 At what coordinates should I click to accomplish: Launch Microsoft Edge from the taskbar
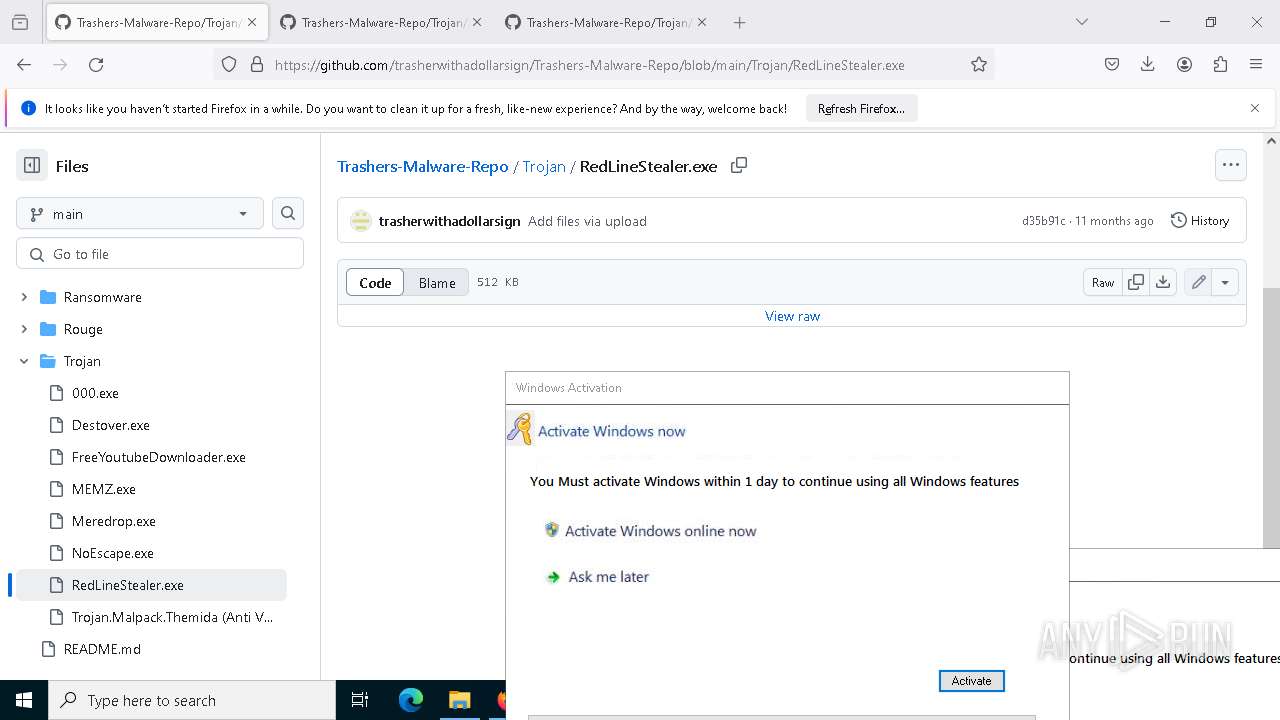tap(411, 700)
